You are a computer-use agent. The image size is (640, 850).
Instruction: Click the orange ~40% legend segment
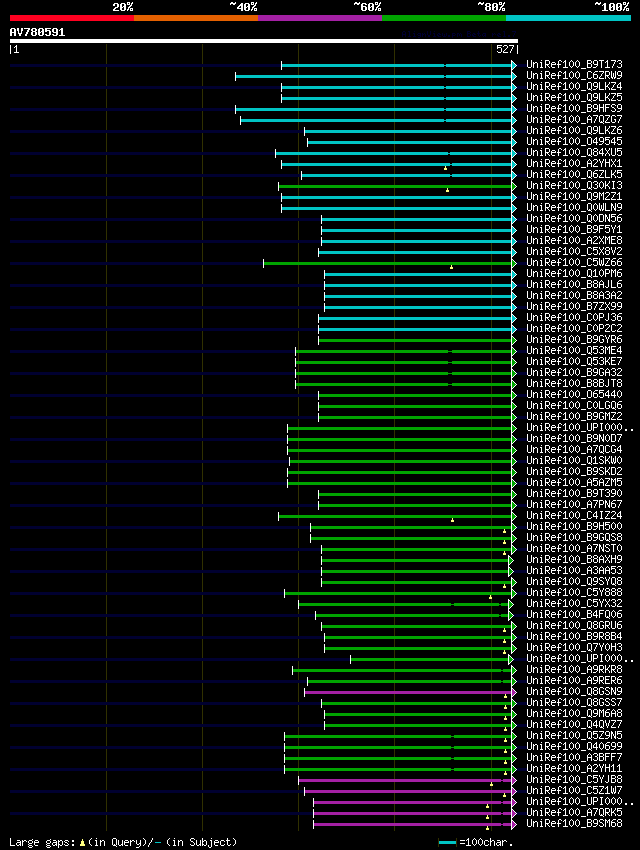[x=196, y=18]
